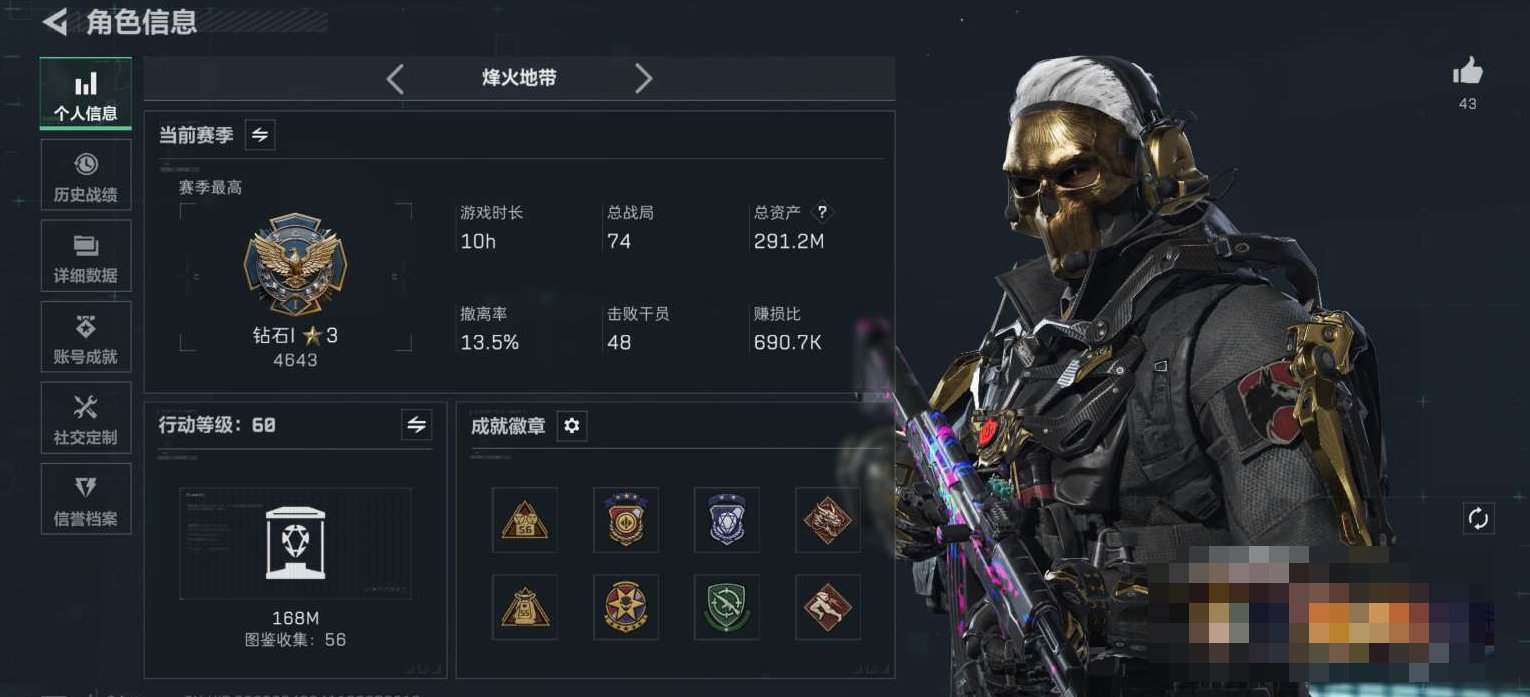Go back using the arrow beside 角色信息
The height and width of the screenshot is (697, 1530).
pos(54,22)
